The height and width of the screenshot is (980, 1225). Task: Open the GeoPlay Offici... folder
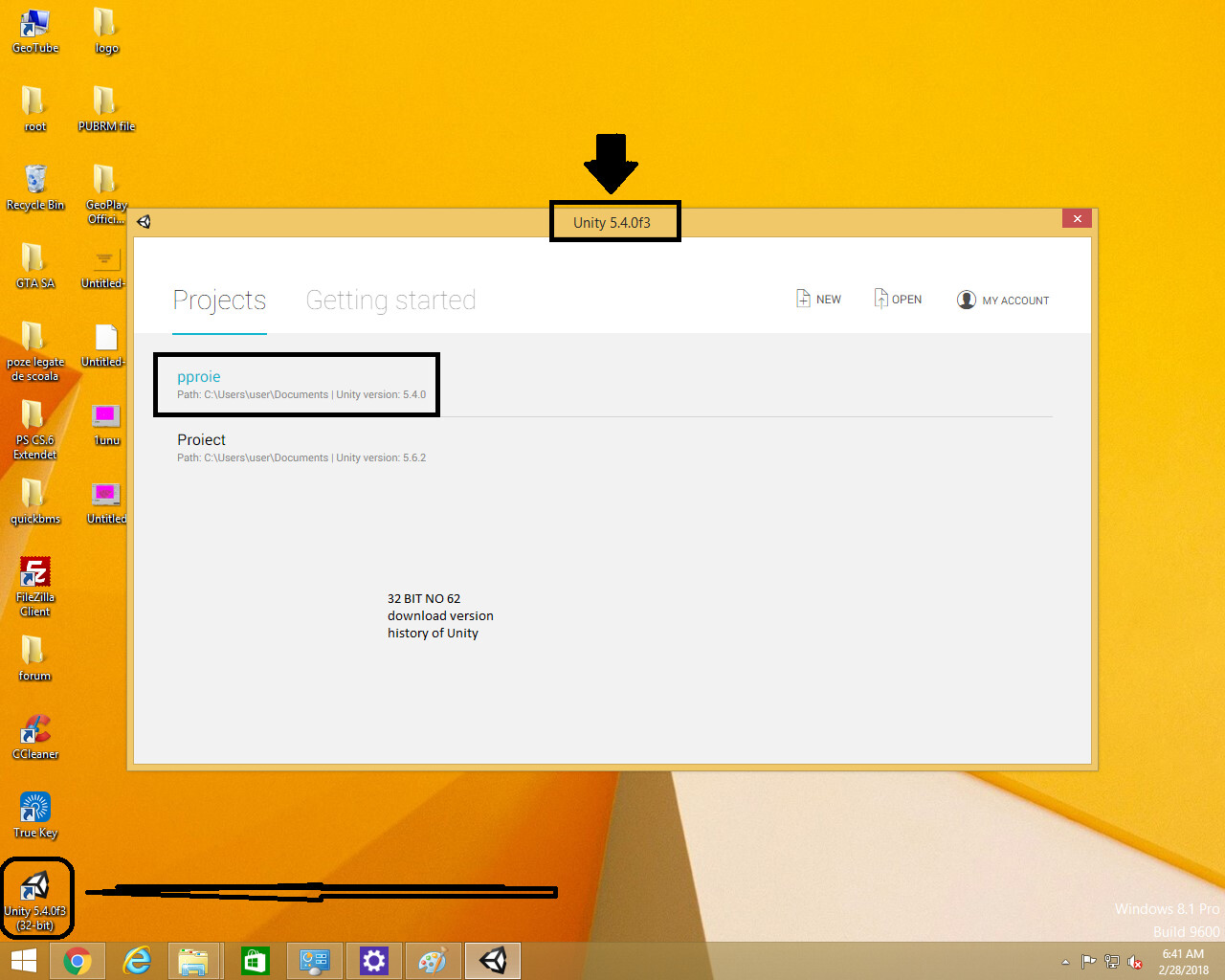point(106,194)
